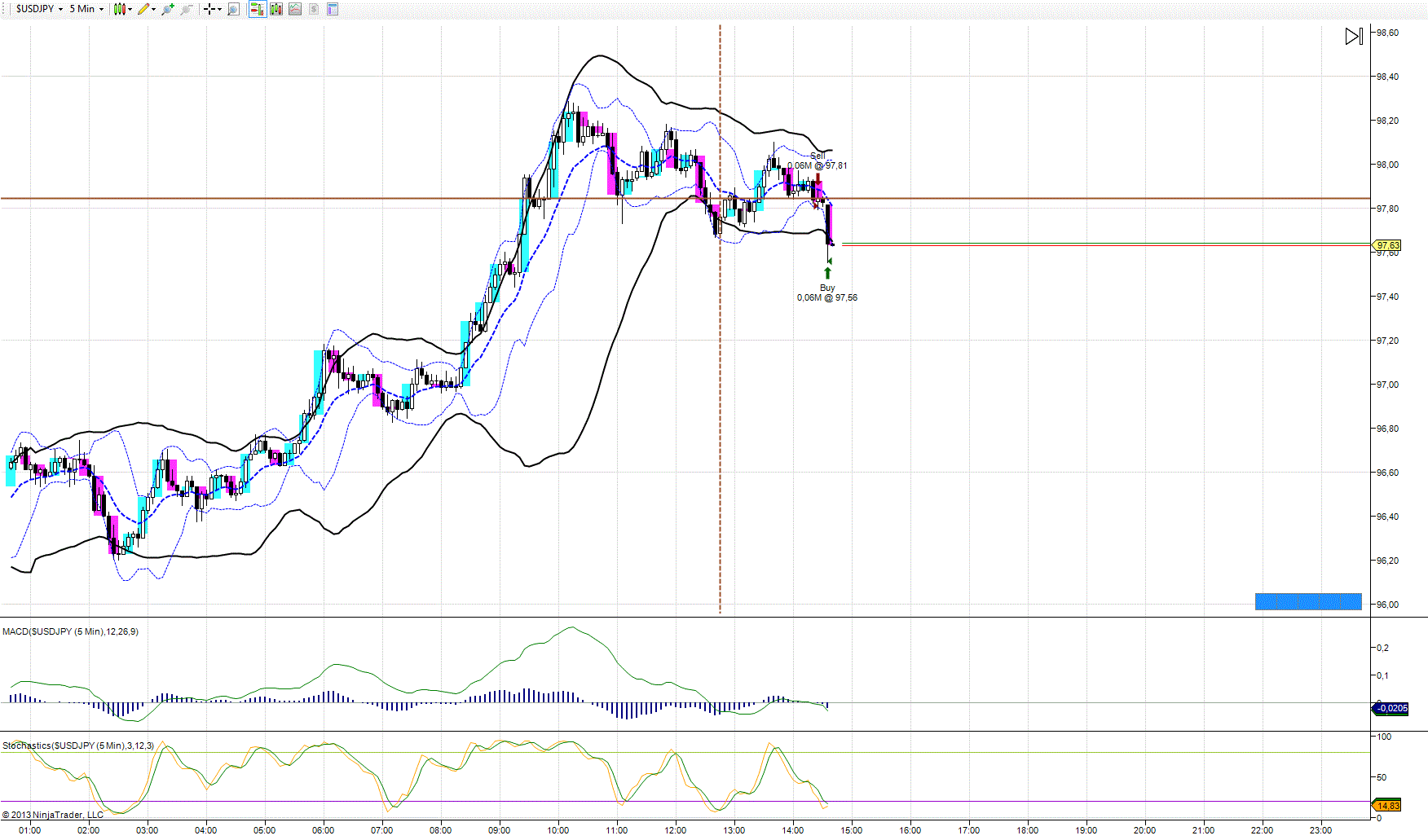
Task: Click the 15:00 time axis label
Action: click(x=852, y=830)
